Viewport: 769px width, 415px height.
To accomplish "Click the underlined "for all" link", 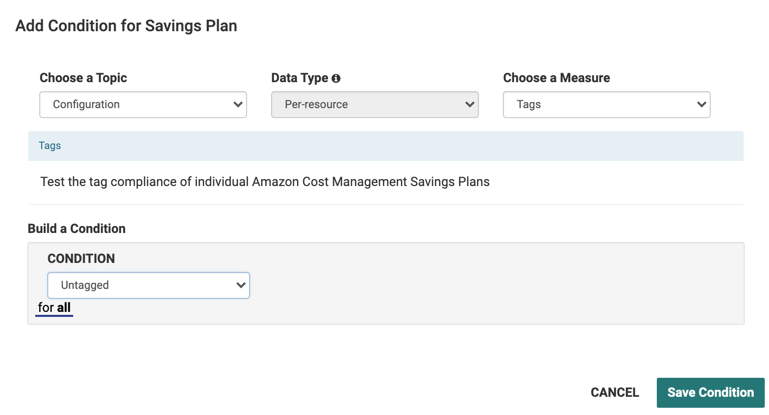I will 54,308.
